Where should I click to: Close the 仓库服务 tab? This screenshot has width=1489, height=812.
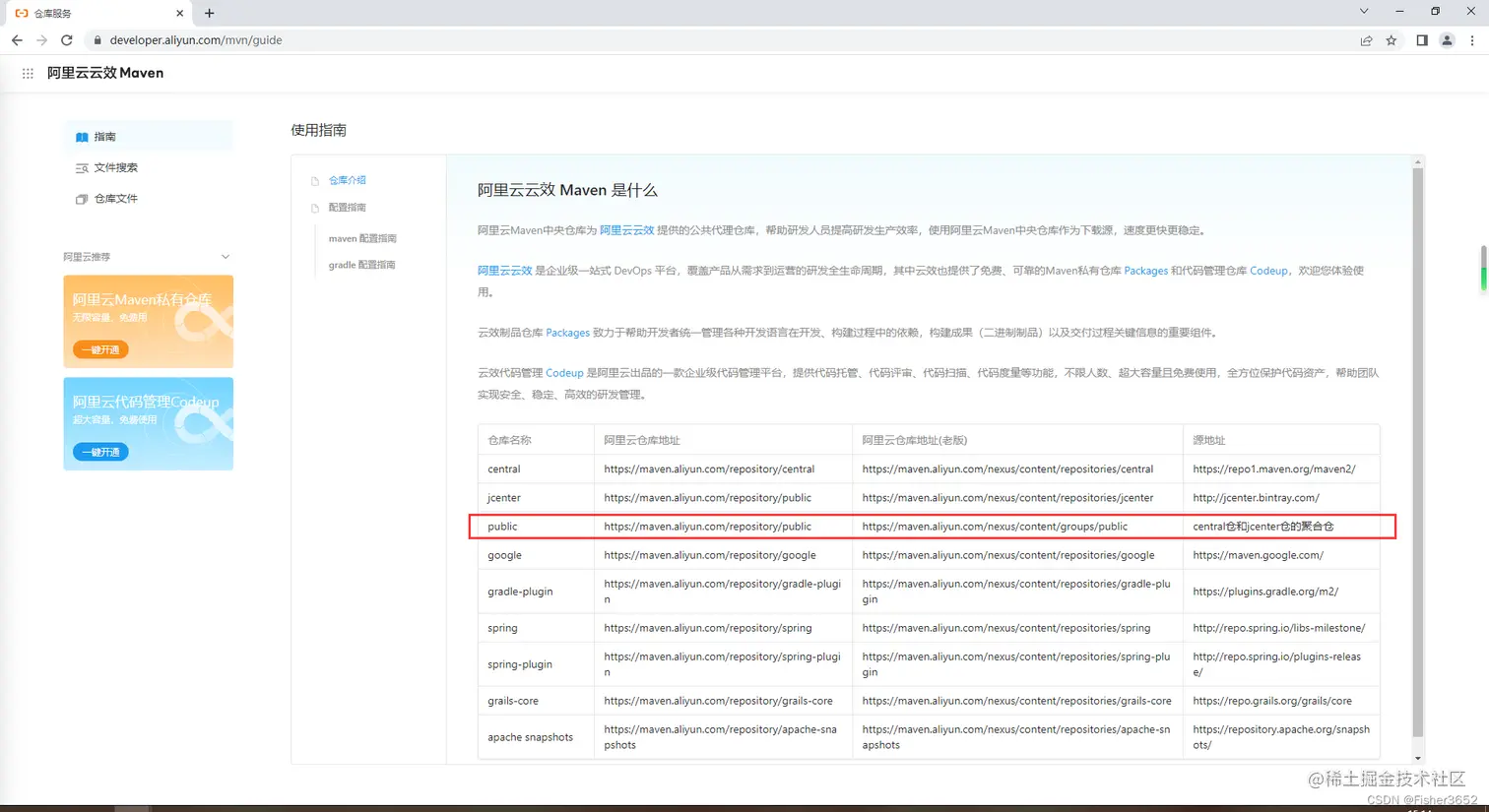pos(179,13)
